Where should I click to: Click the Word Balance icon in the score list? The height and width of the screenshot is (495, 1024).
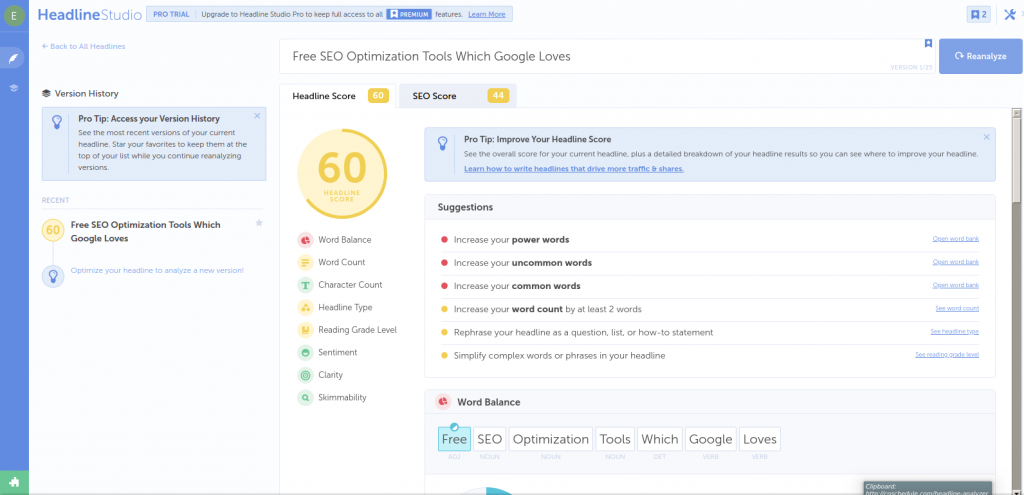click(x=305, y=240)
